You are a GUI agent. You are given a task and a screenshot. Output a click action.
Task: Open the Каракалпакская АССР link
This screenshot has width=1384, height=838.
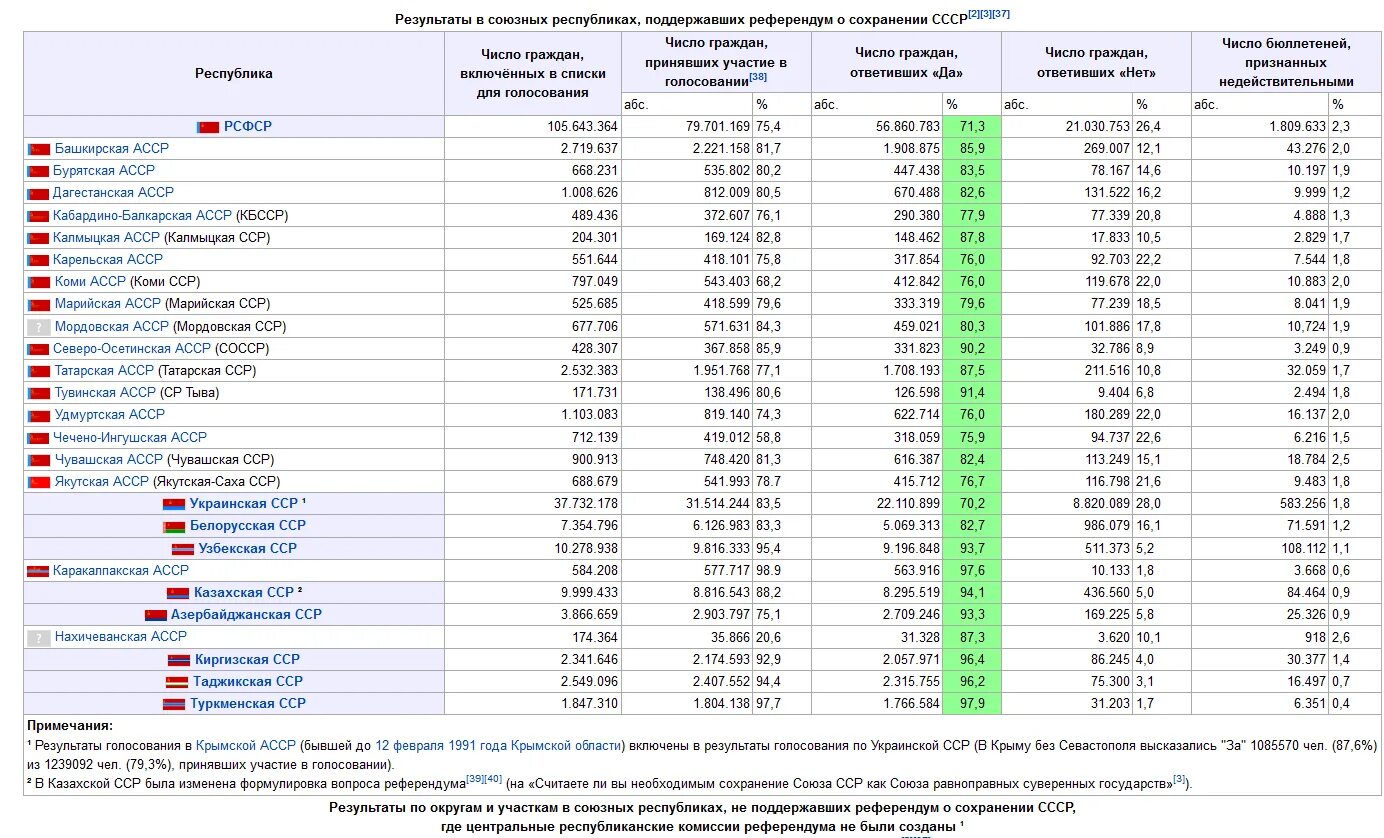(x=121, y=570)
